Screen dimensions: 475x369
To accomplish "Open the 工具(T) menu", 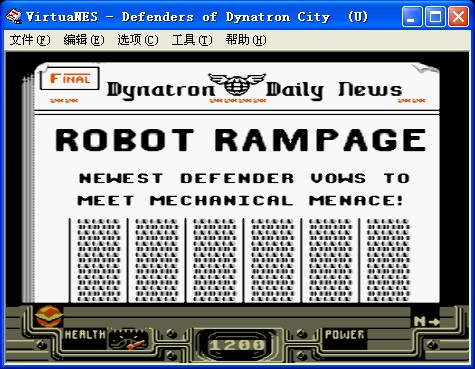I will tap(192, 40).
